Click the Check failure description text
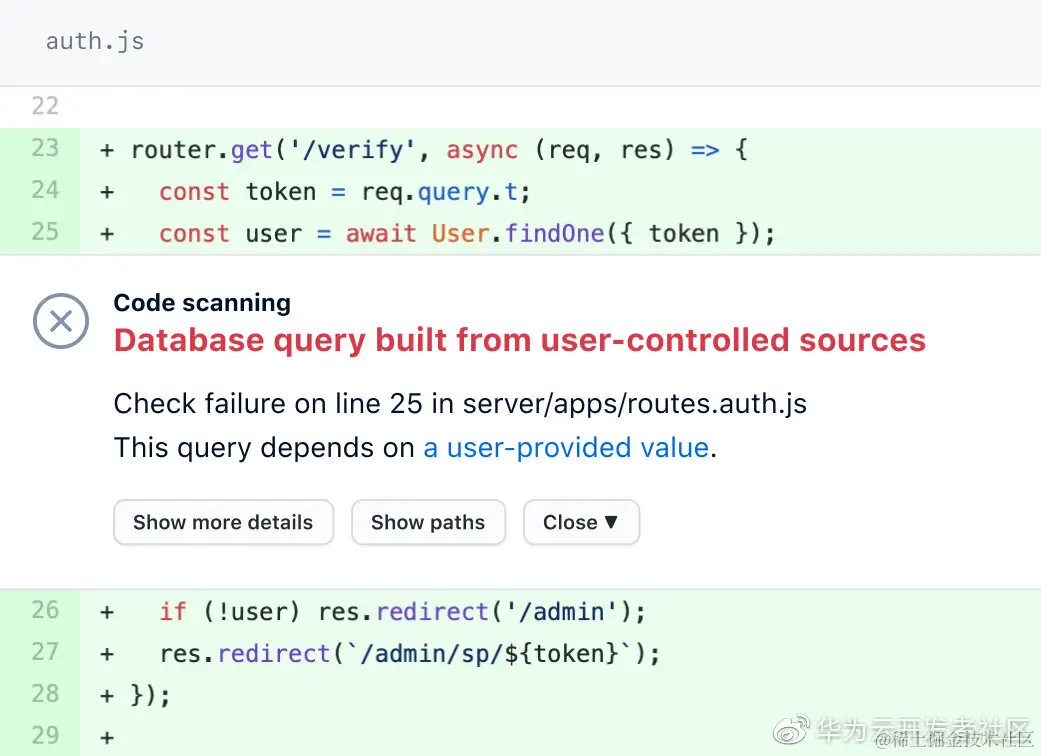The height and width of the screenshot is (756, 1041). click(460, 403)
